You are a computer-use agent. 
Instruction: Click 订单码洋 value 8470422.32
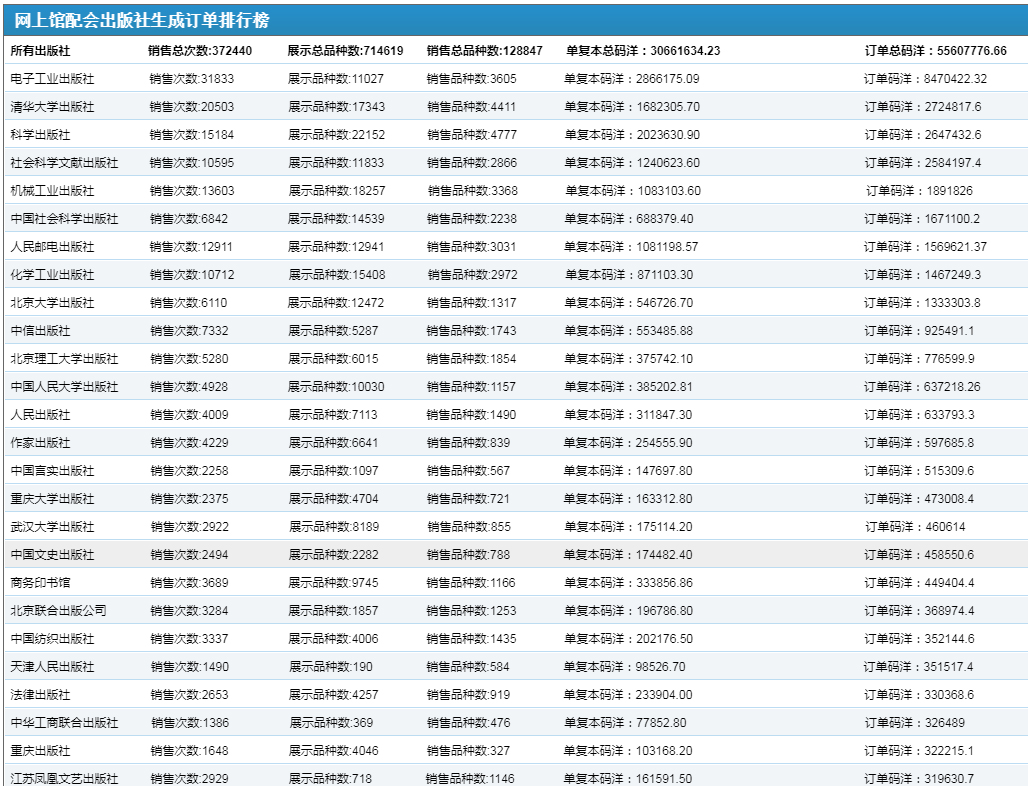click(925, 79)
